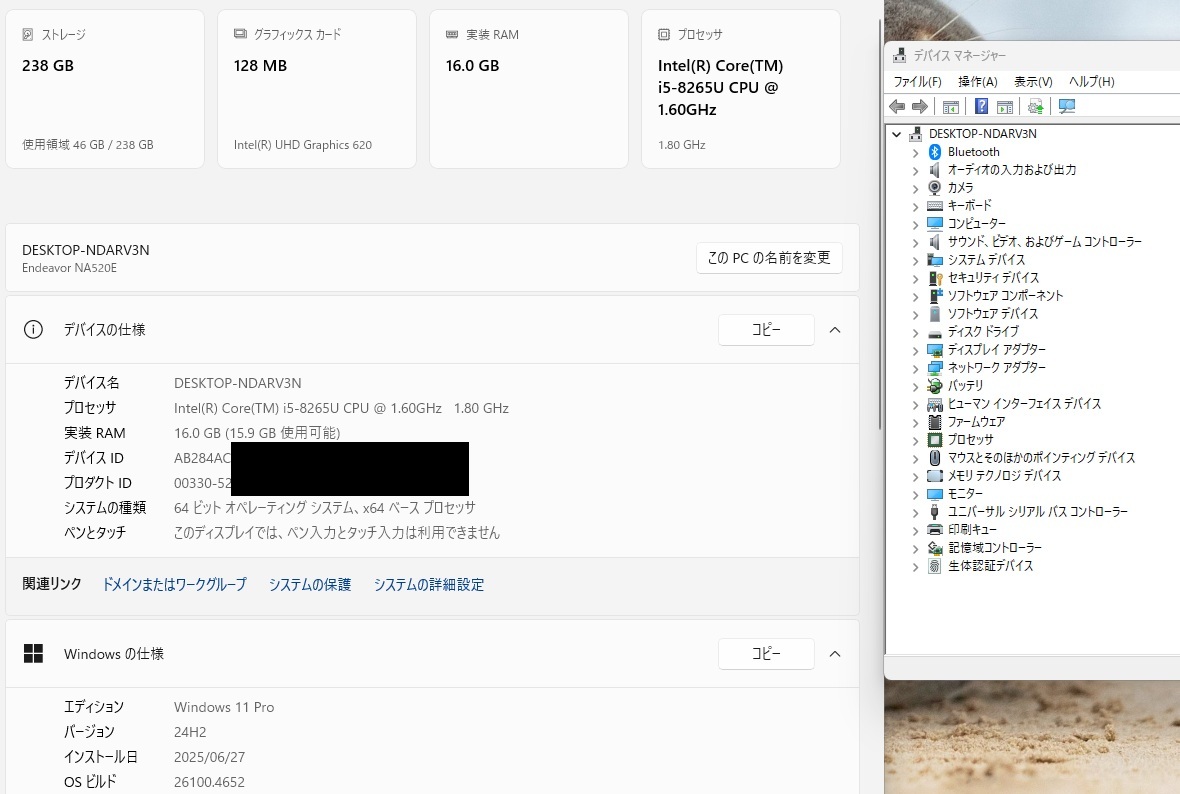Image resolution: width=1180 pixels, height=794 pixels.
Task: Expand the Bluetooth category
Action: (x=915, y=152)
